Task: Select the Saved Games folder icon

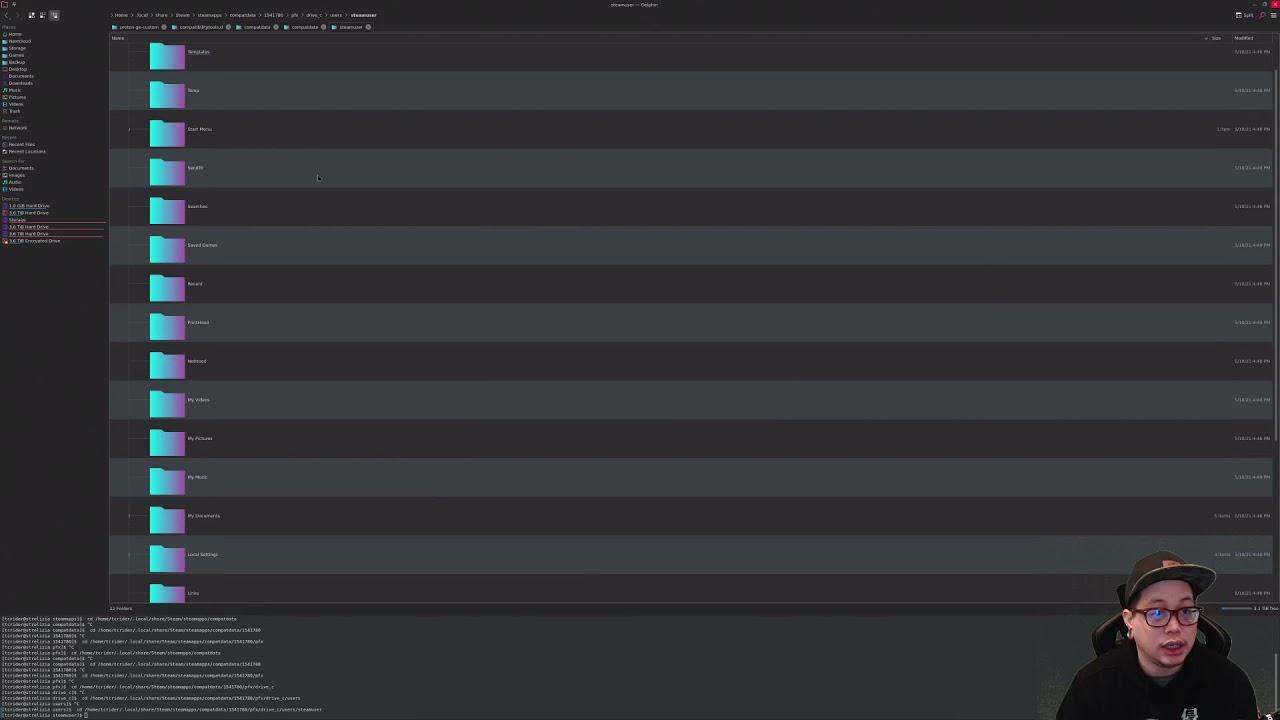Action: pos(167,249)
